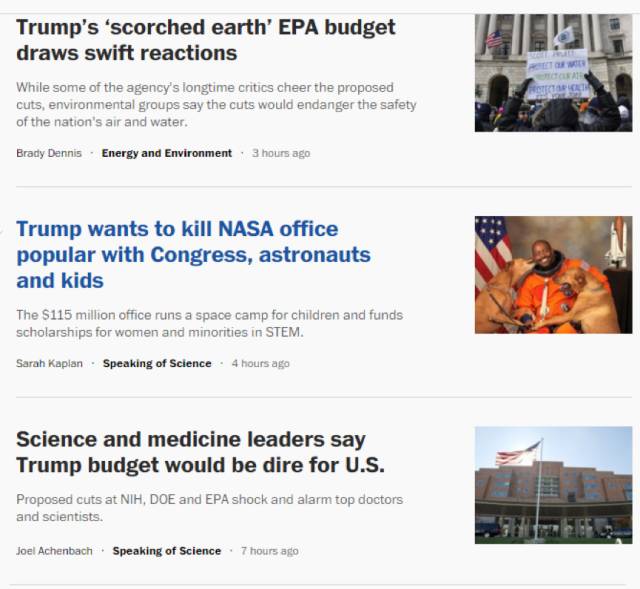This screenshot has width=640, height=589.
Task: Open author Brady Dennis's page
Action: click(49, 153)
